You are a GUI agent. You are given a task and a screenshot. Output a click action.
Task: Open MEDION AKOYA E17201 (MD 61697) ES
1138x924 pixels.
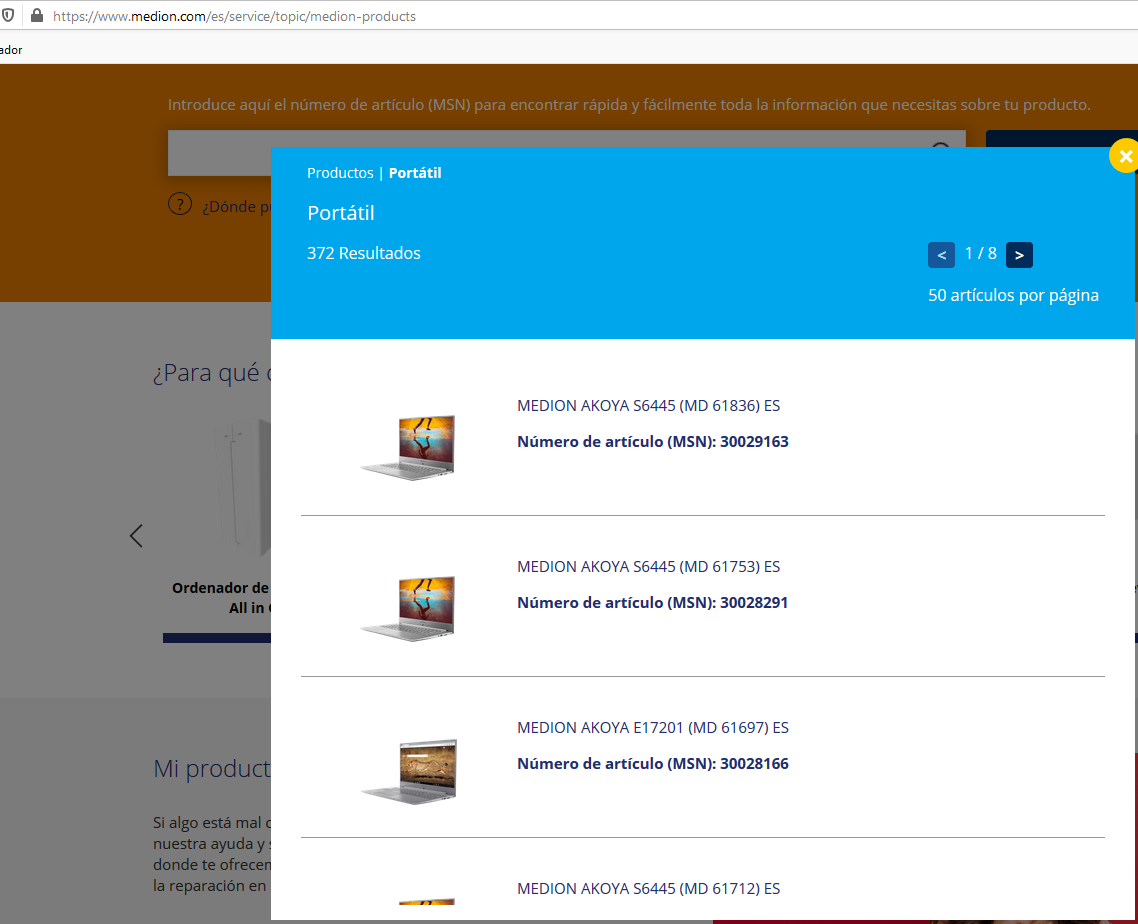652,728
